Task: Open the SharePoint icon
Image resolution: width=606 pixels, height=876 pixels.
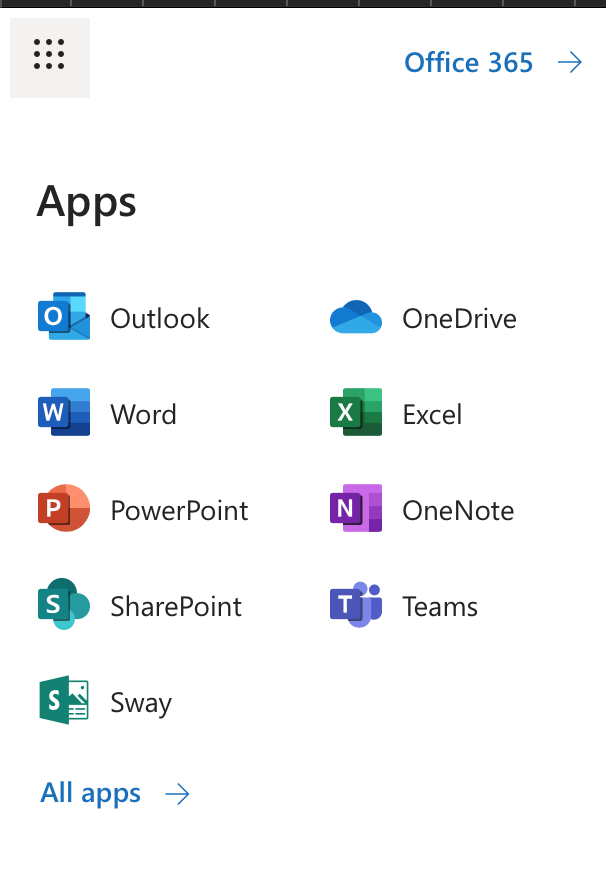Action: pyautogui.click(x=64, y=604)
